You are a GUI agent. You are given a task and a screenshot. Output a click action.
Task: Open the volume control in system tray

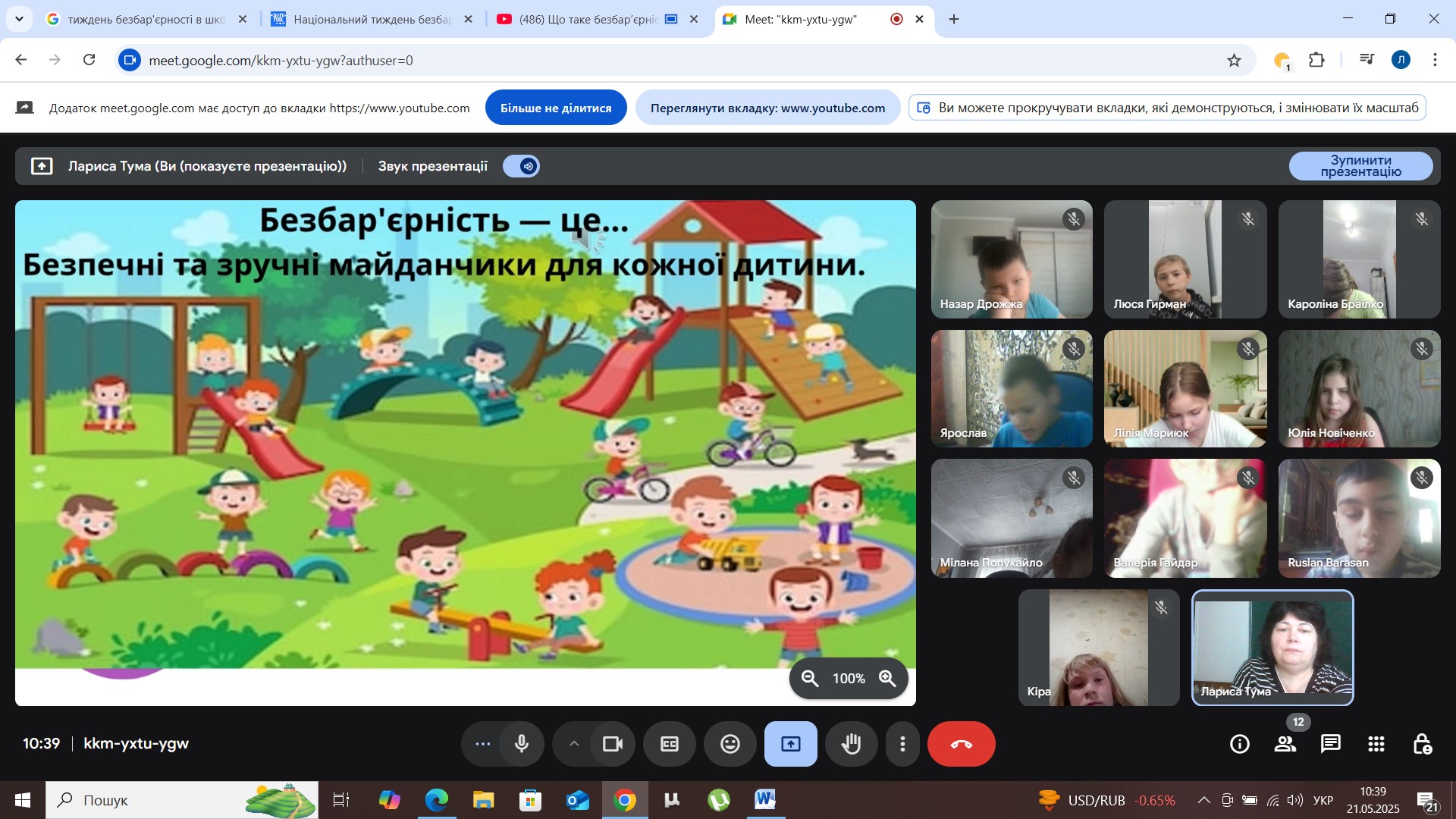pyautogui.click(x=1295, y=800)
